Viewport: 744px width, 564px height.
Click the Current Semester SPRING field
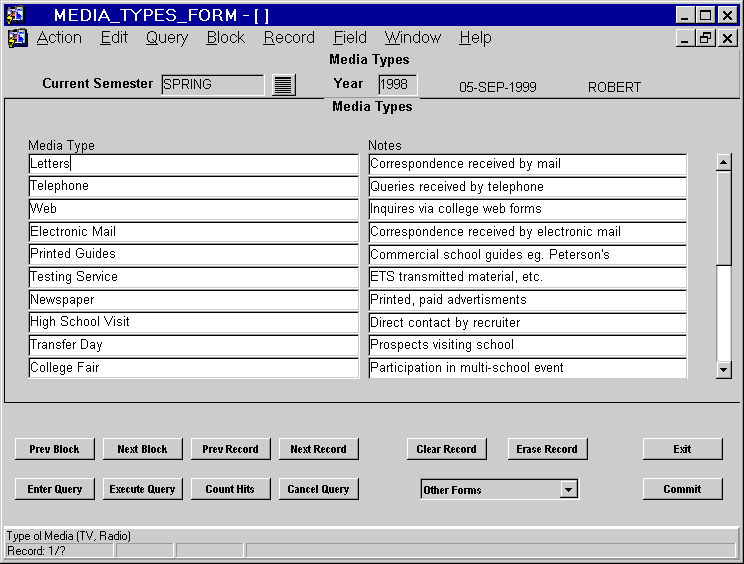point(212,84)
